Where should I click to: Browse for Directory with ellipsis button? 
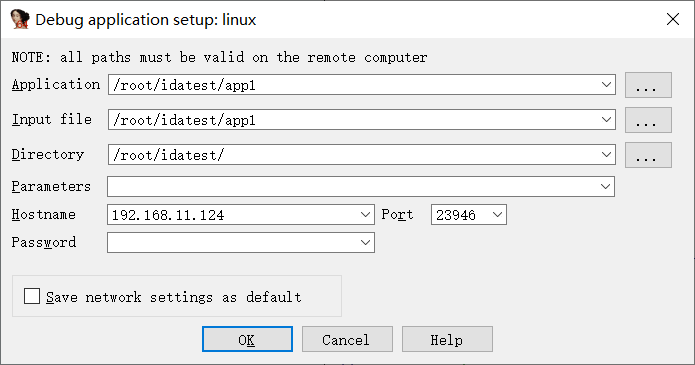point(648,155)
